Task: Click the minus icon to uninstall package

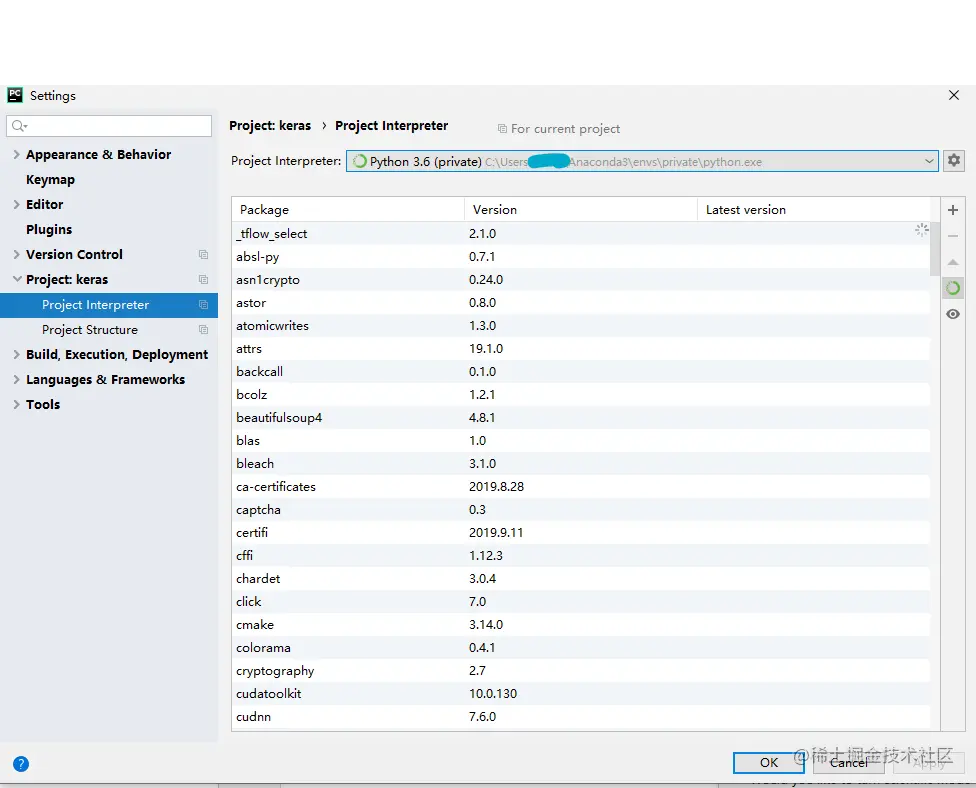Action: pyautogui.click(x=952, y=237)
